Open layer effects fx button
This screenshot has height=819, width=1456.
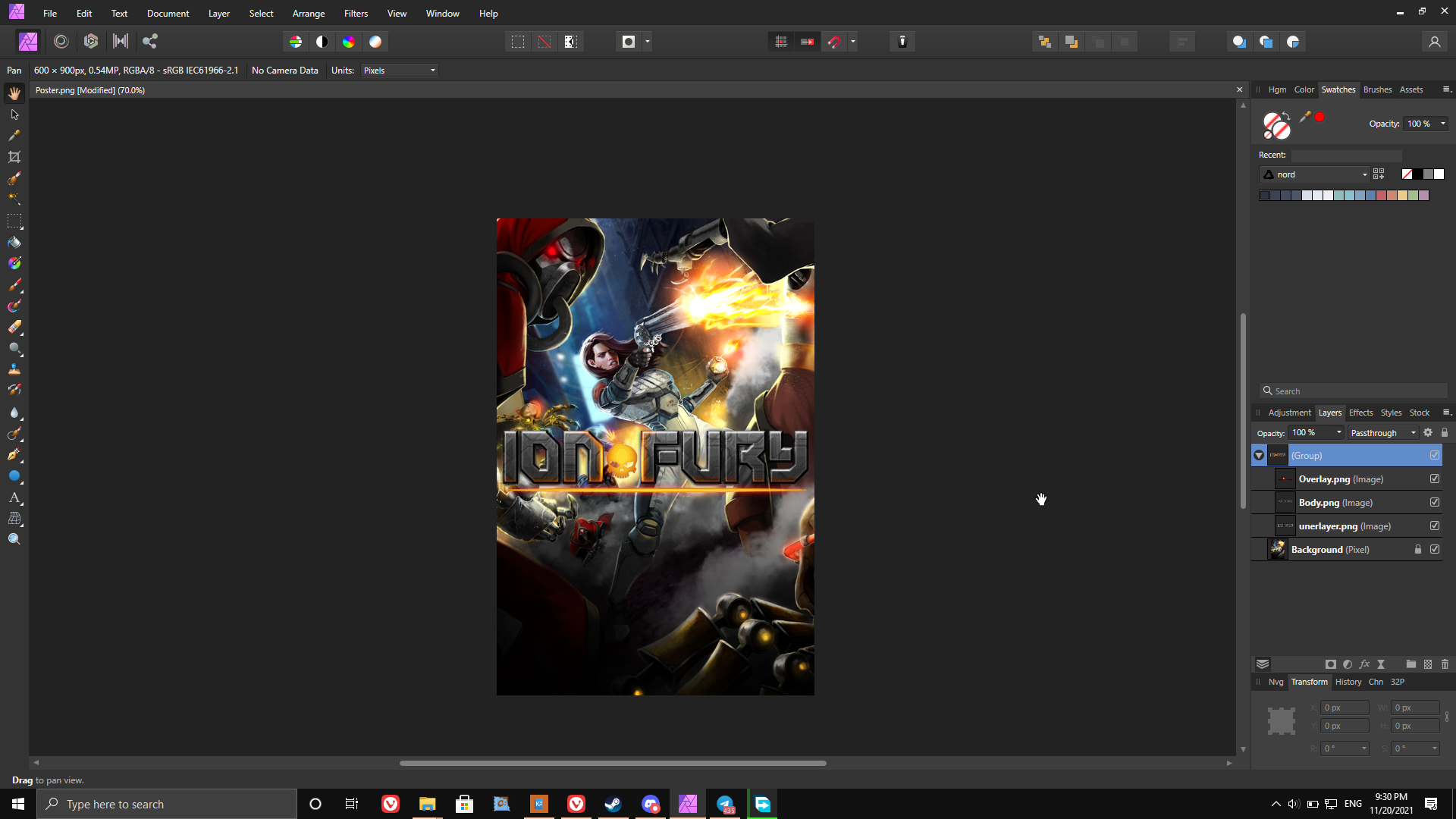pyautogui.click(x=1364, y=664)
